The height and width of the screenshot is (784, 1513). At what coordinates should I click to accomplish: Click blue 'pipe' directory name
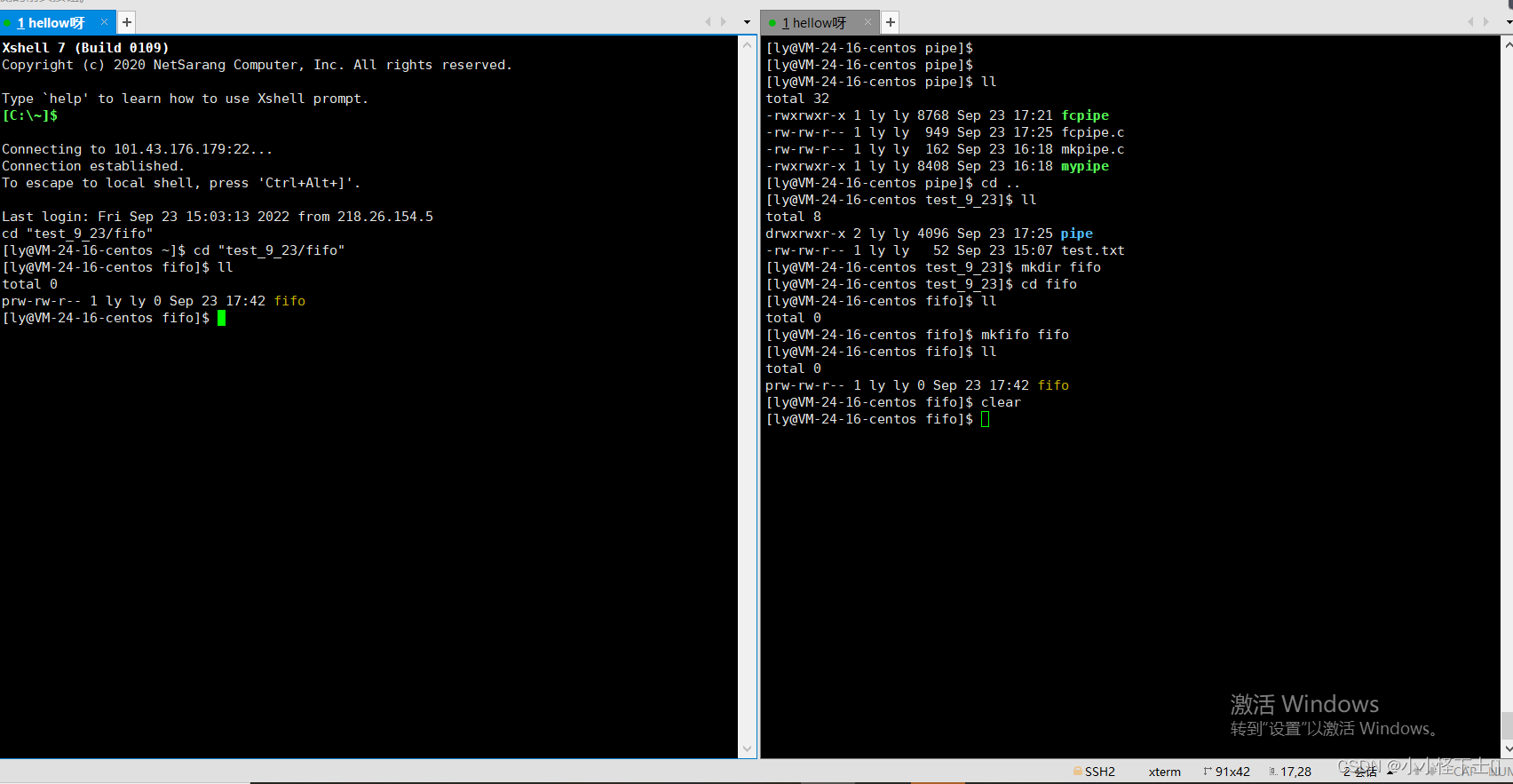click(x=1077, y=234)
